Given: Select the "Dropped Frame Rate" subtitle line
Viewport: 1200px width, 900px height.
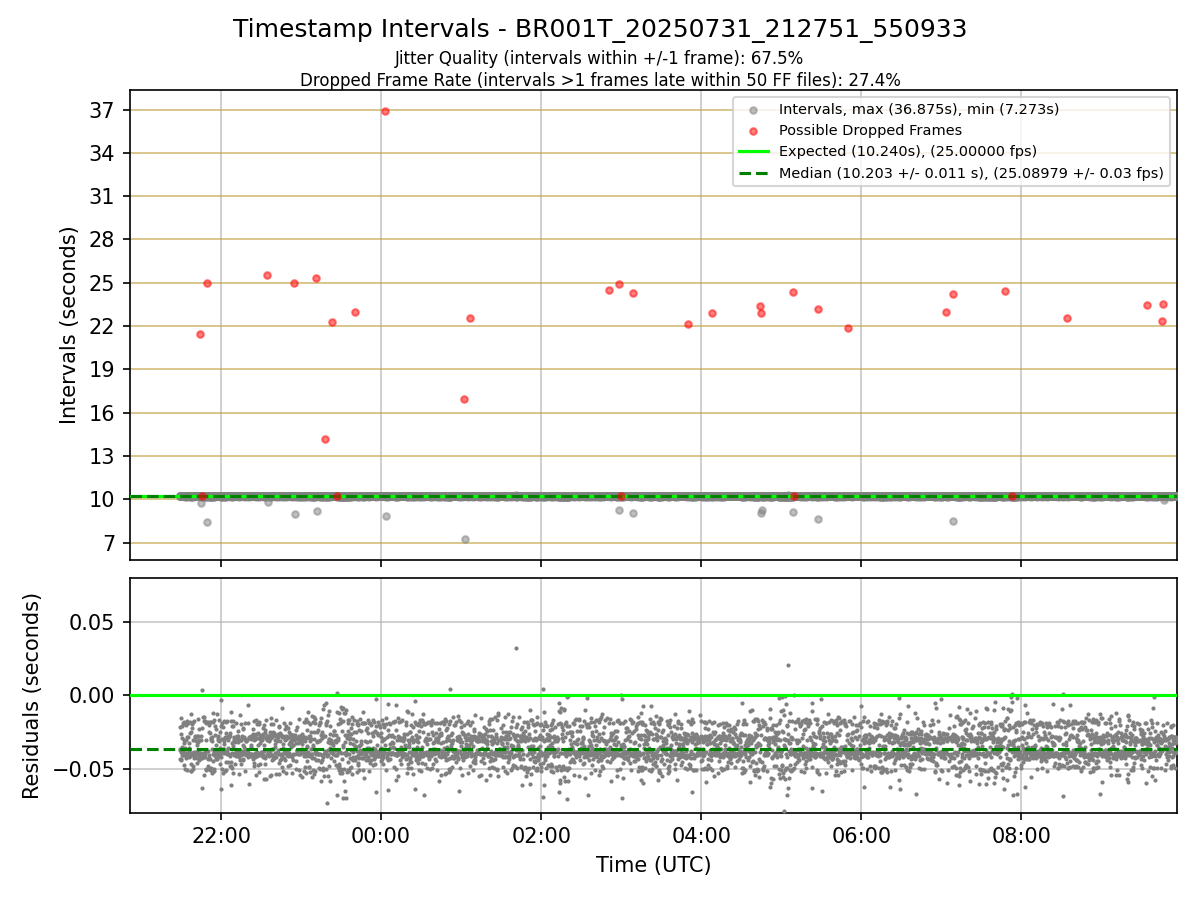Looking at the screenshot, I should pos(600,80).
